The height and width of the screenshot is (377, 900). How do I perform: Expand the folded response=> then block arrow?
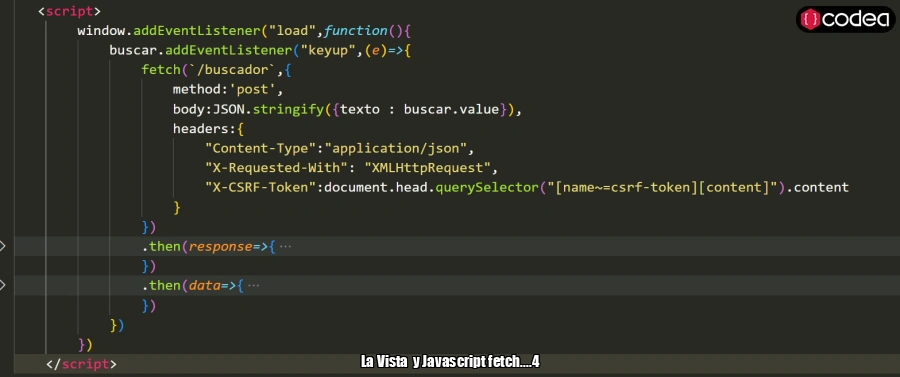point(3,247)
